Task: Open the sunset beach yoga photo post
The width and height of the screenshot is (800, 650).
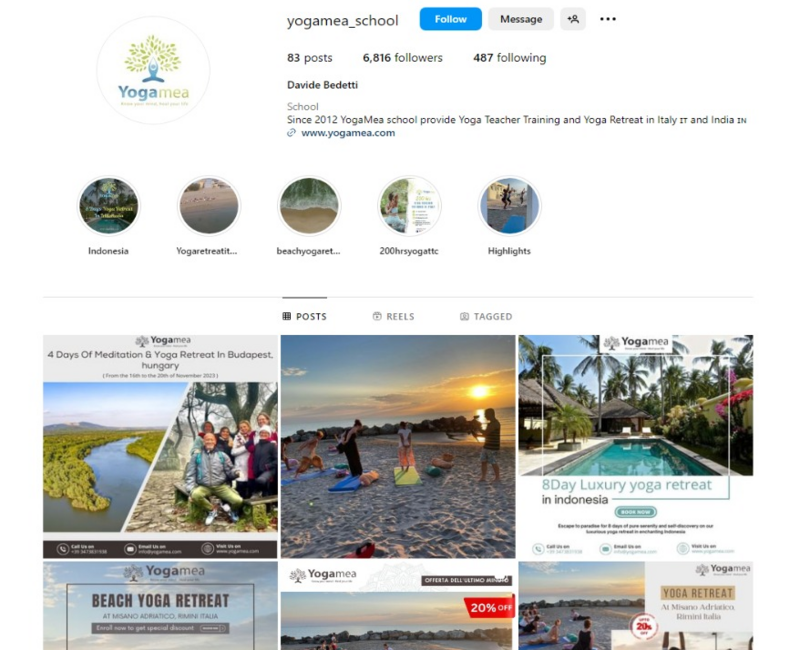Action: point(398,446)
